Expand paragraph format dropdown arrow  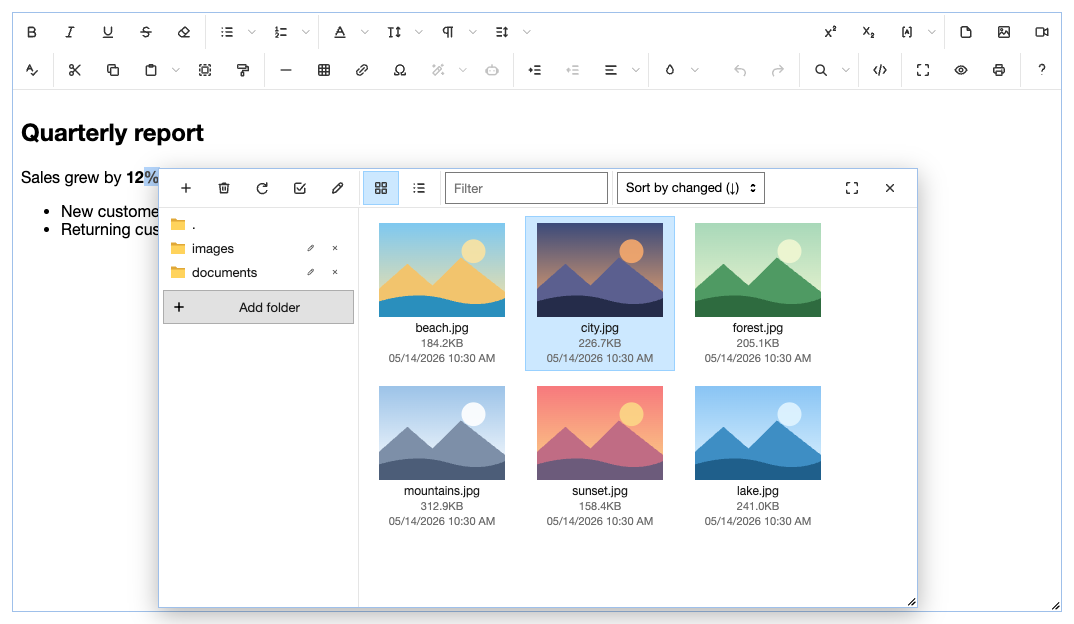pyautogui.click(x=473, y=32)
